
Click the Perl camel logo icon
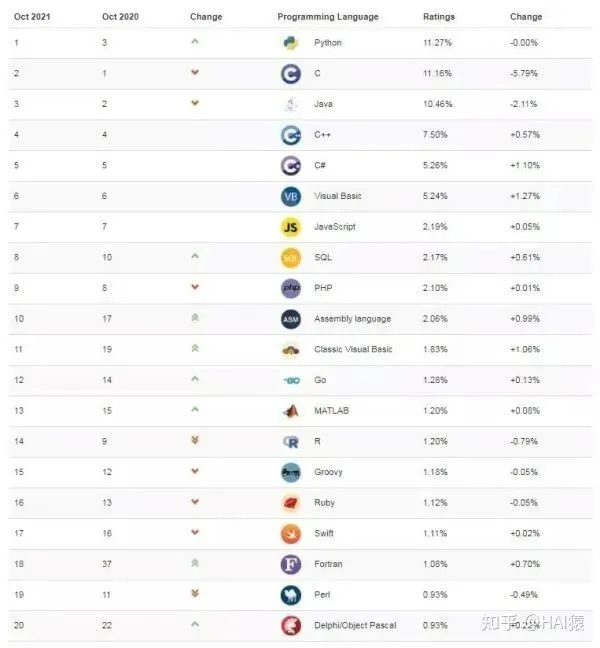coord(290,595)
